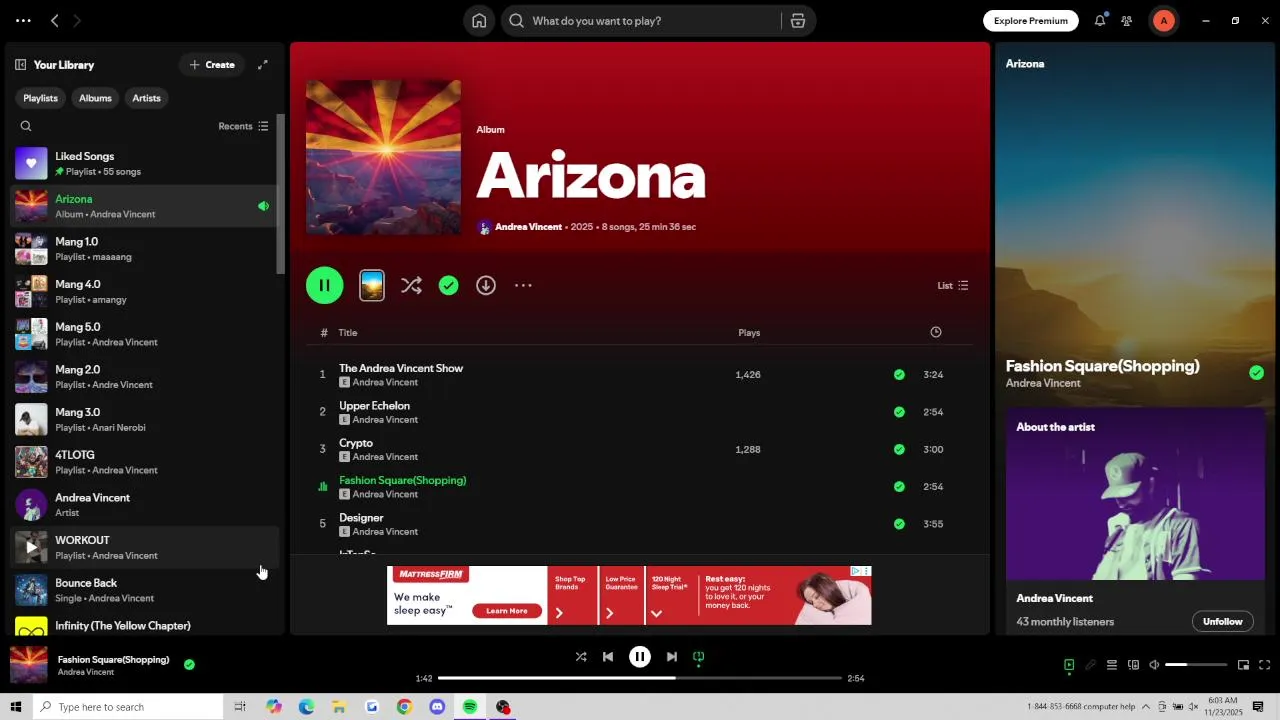This screenshot has height=720, width=1280.
Task: Open the user profile avatar menu
Action: 1163,20
